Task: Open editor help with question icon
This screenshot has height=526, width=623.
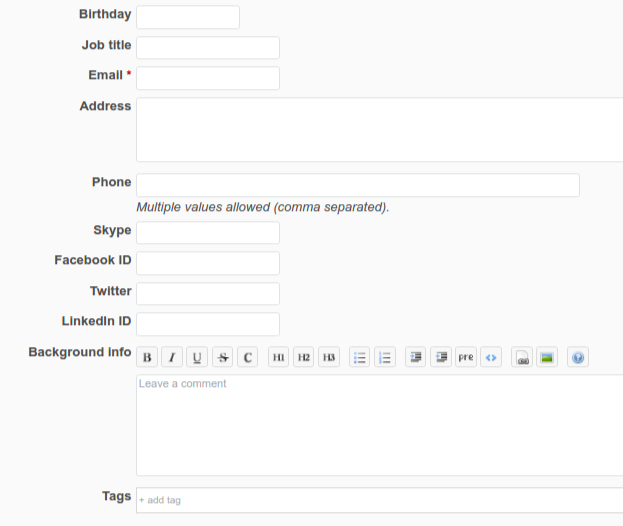Action: click(578, 357)
